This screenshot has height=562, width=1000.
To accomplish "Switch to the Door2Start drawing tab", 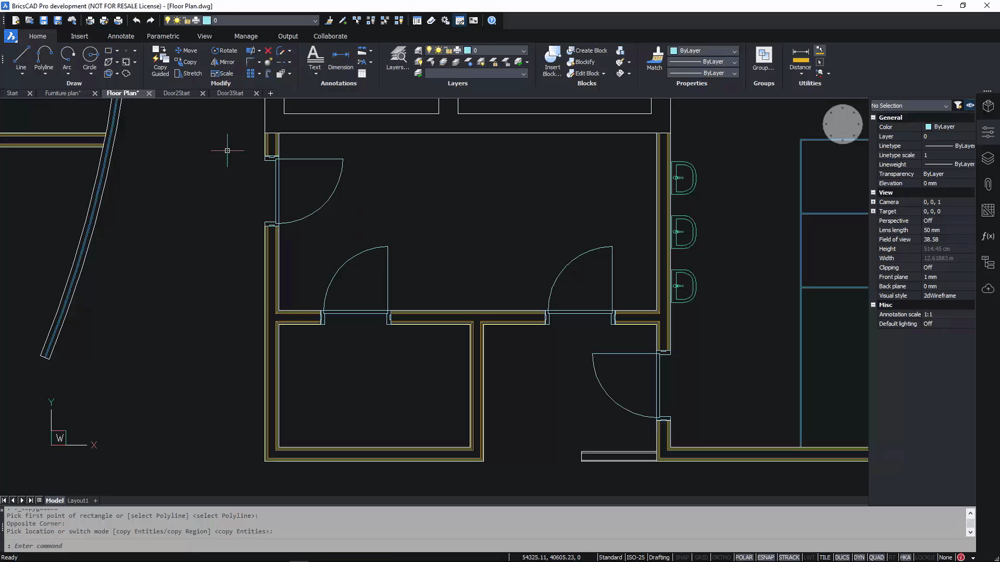I will [177, 93].
